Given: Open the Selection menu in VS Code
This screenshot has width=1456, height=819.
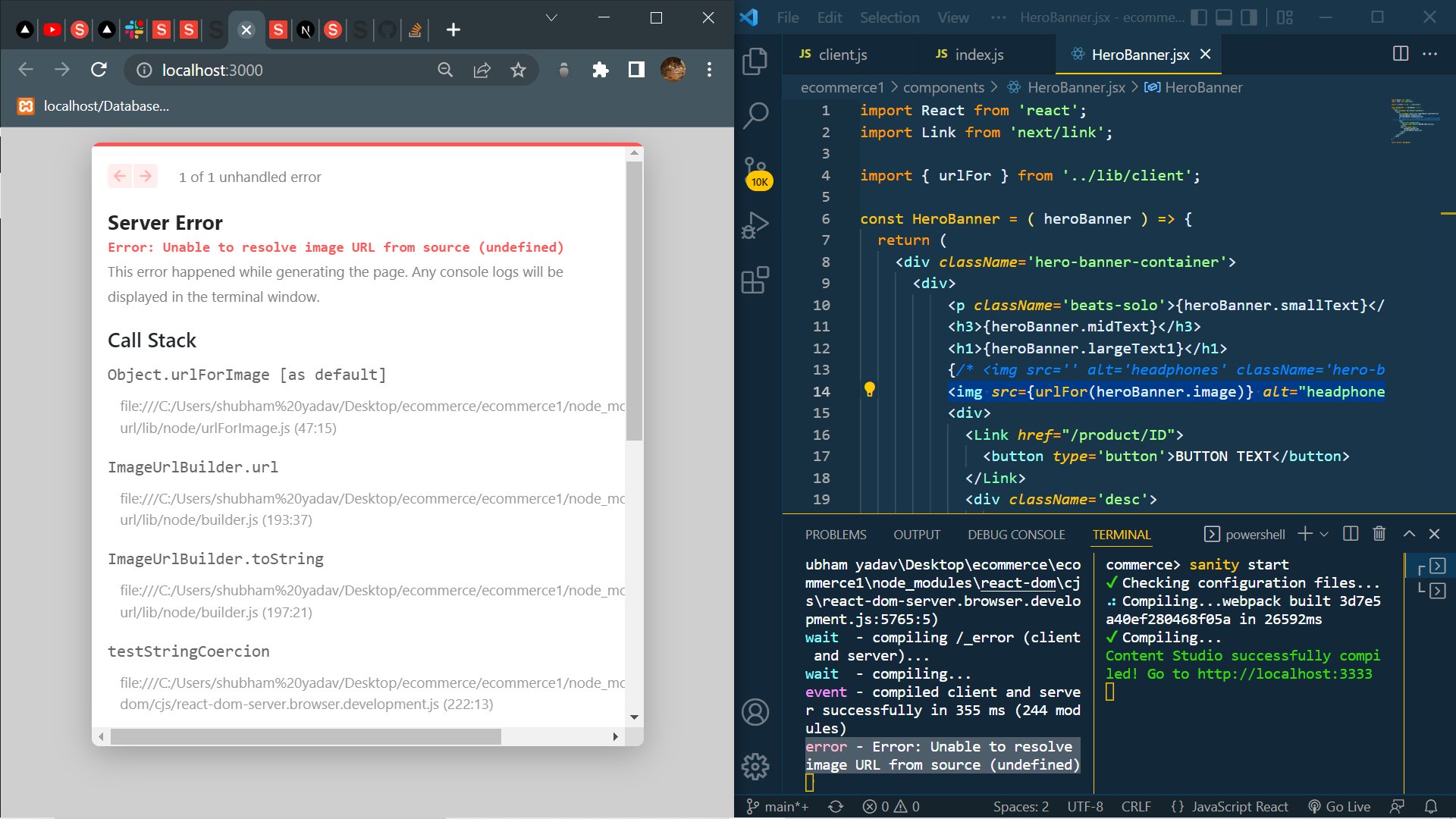Looking at the screenshot, I should (889, 17).
